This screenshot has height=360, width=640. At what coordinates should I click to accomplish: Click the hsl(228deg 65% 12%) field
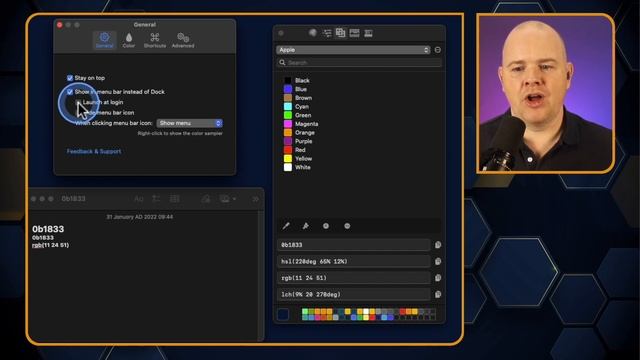coord(353,261)
